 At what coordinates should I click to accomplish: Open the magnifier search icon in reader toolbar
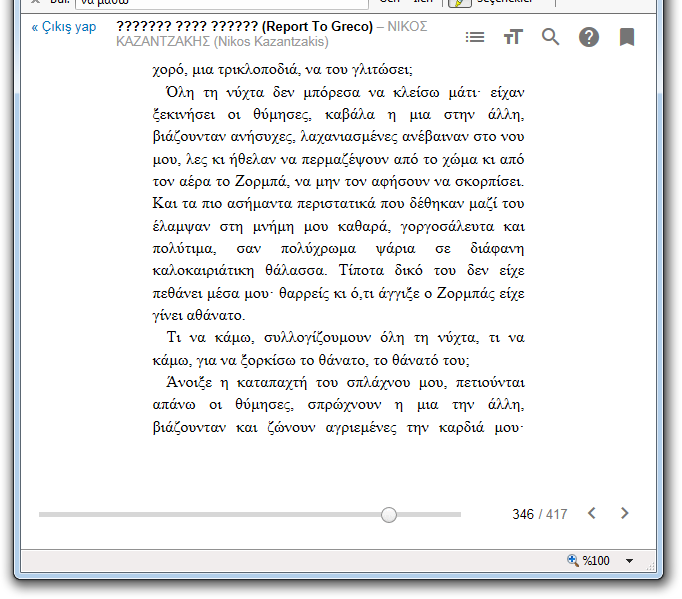551,37
